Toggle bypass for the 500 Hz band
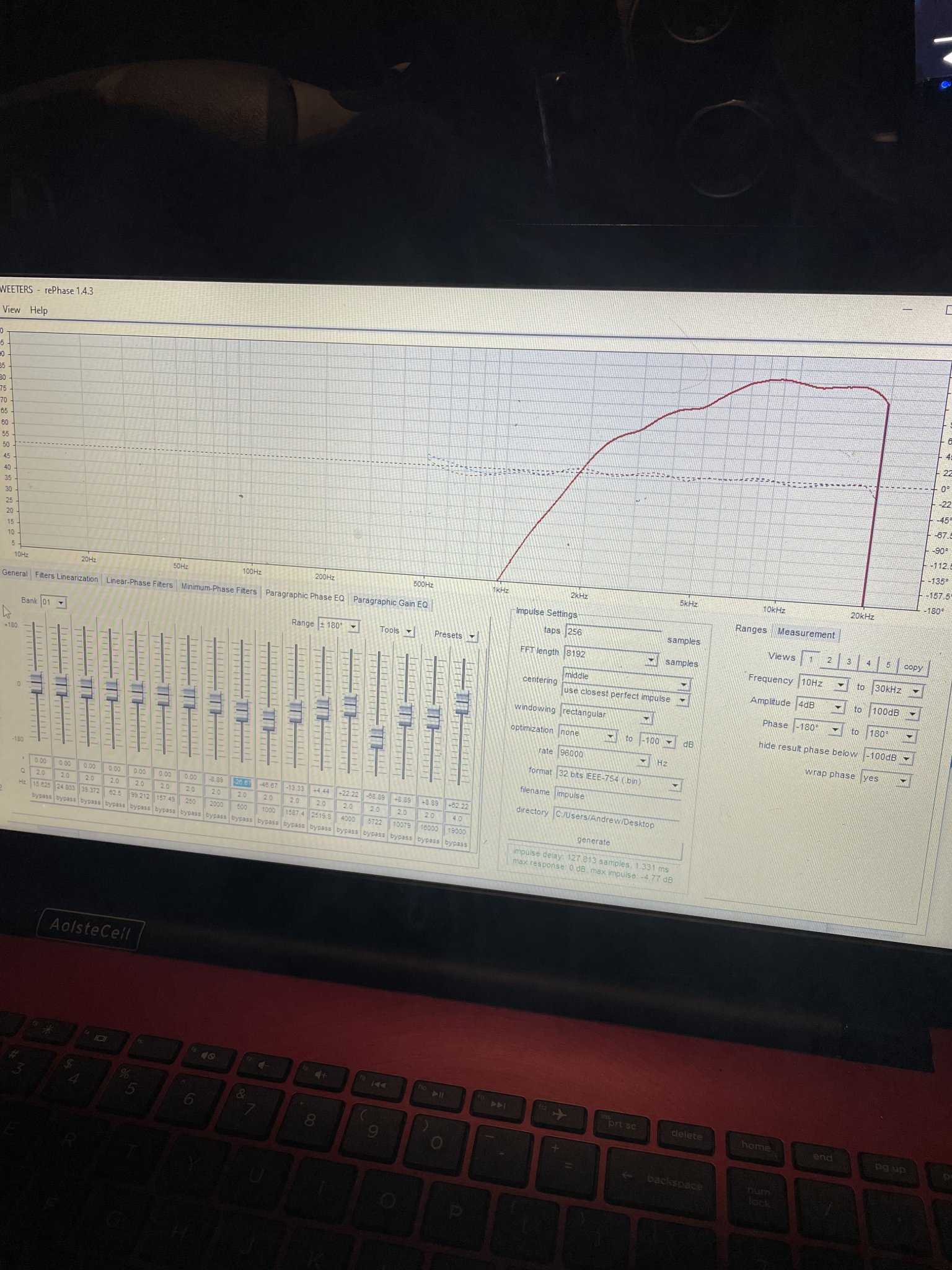Image resolution: width=952 pixels, height=1270 pixels. (242, 819)
